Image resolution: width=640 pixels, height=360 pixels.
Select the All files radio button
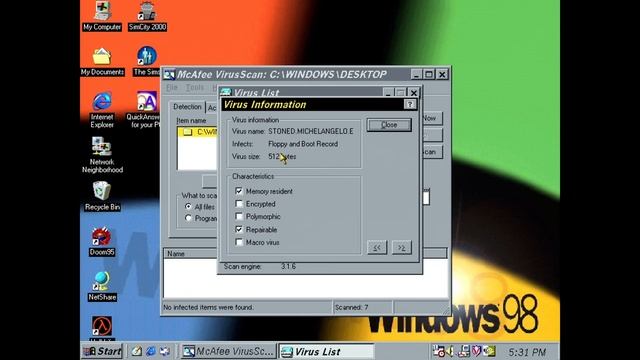pyautogui.click(x=188, y=207)
